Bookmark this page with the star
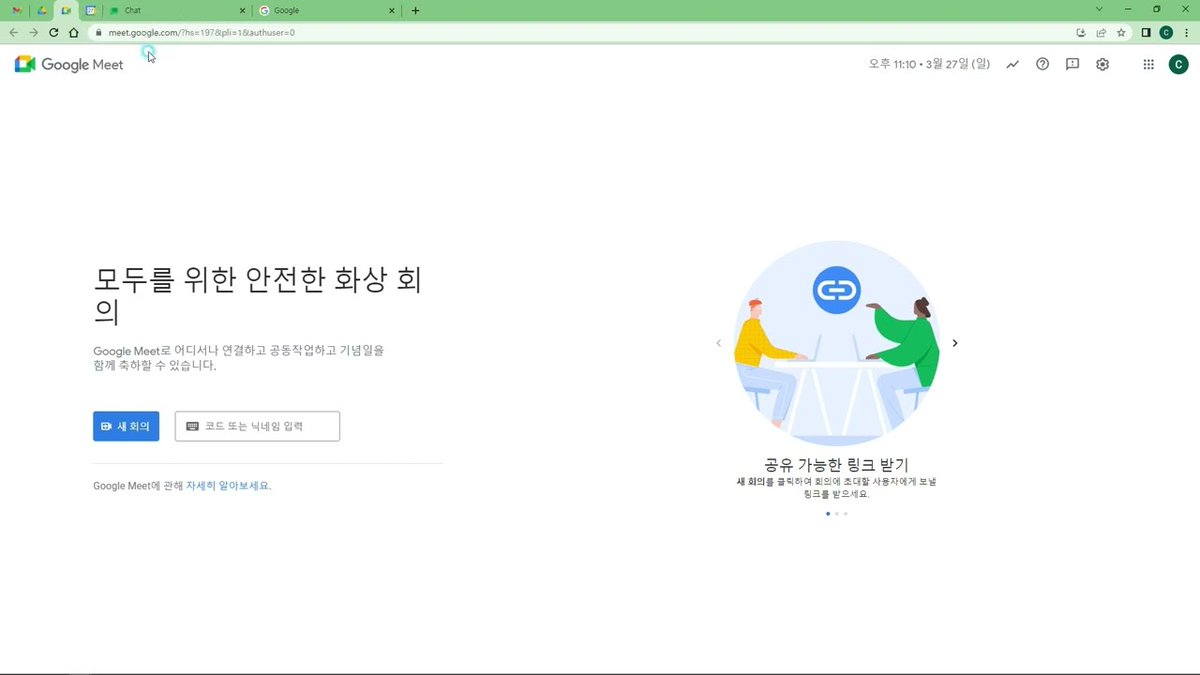Screen dimensions: 1200x675 1121,32
